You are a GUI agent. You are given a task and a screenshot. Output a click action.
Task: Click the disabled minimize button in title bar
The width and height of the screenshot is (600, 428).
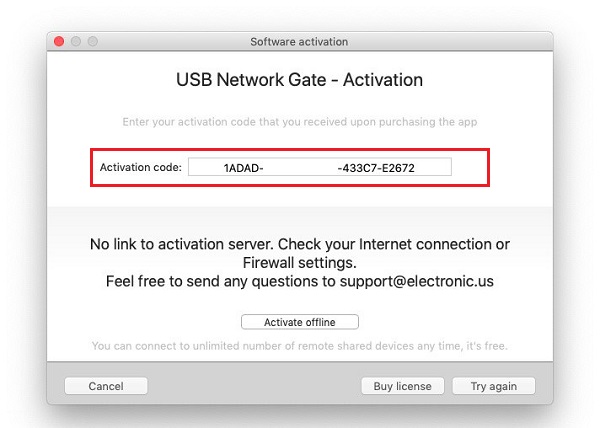76,41
